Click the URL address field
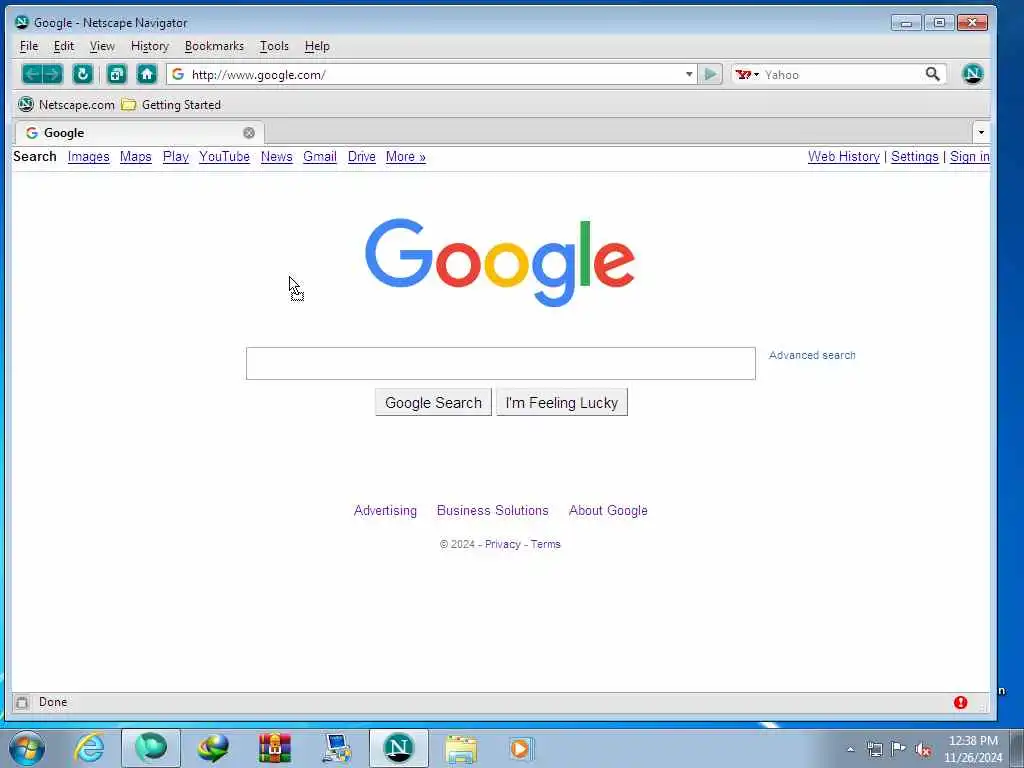Image resolution: width=1024 pixels, height=768 pixels. pos(434,74)
